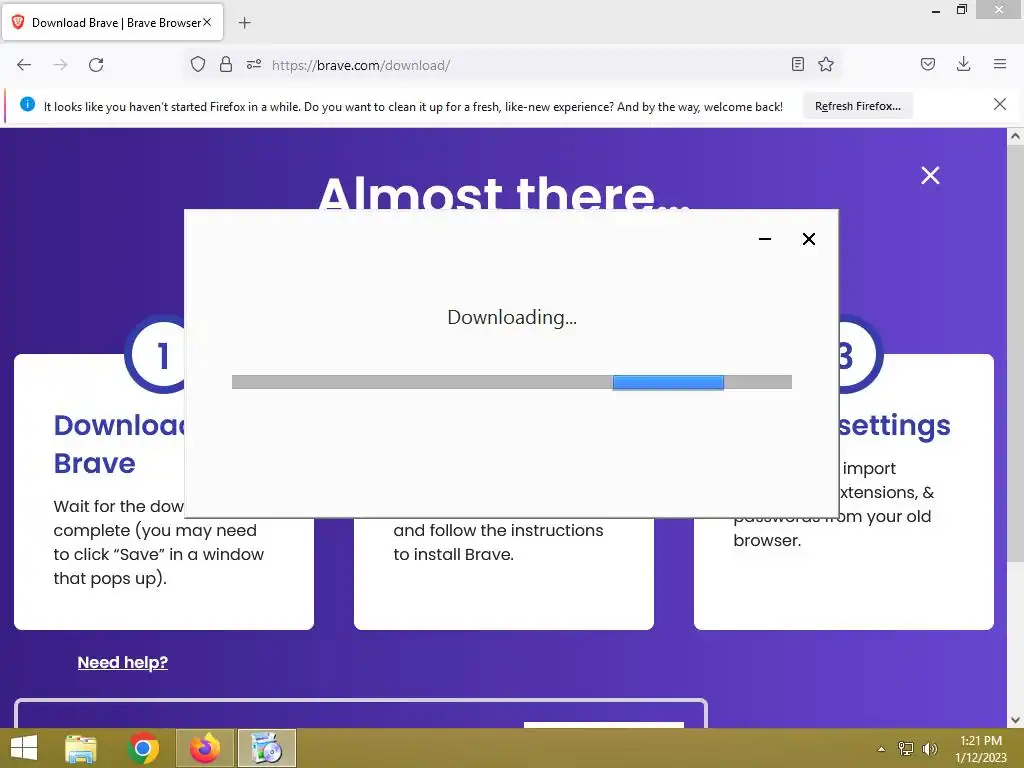Image resolution: width=1024 pixels, height=768 pixels.
Task: Open network status tray icon
Action: coord(906,748)
